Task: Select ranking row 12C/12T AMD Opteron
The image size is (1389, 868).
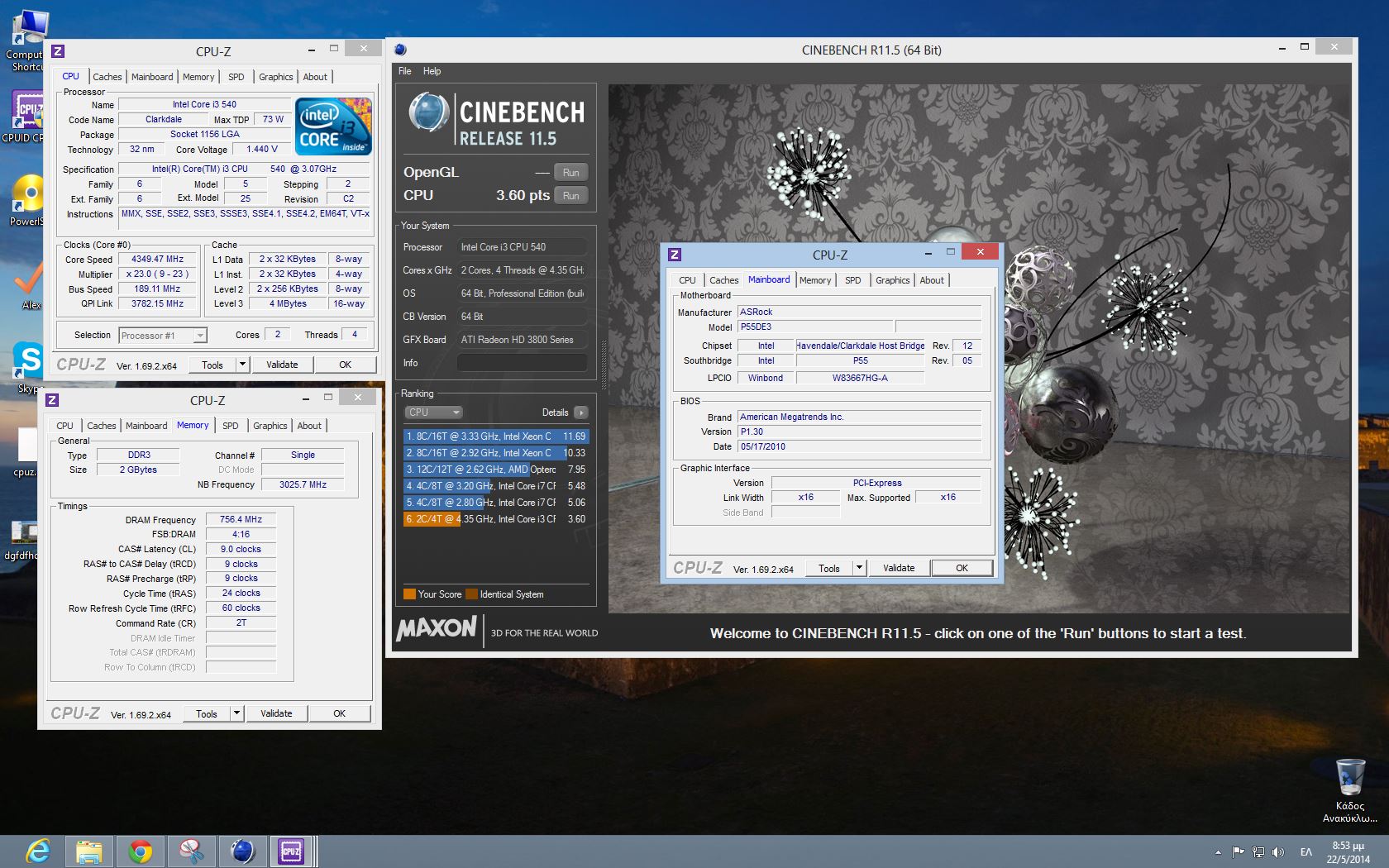Action: (x=496, y=470)
